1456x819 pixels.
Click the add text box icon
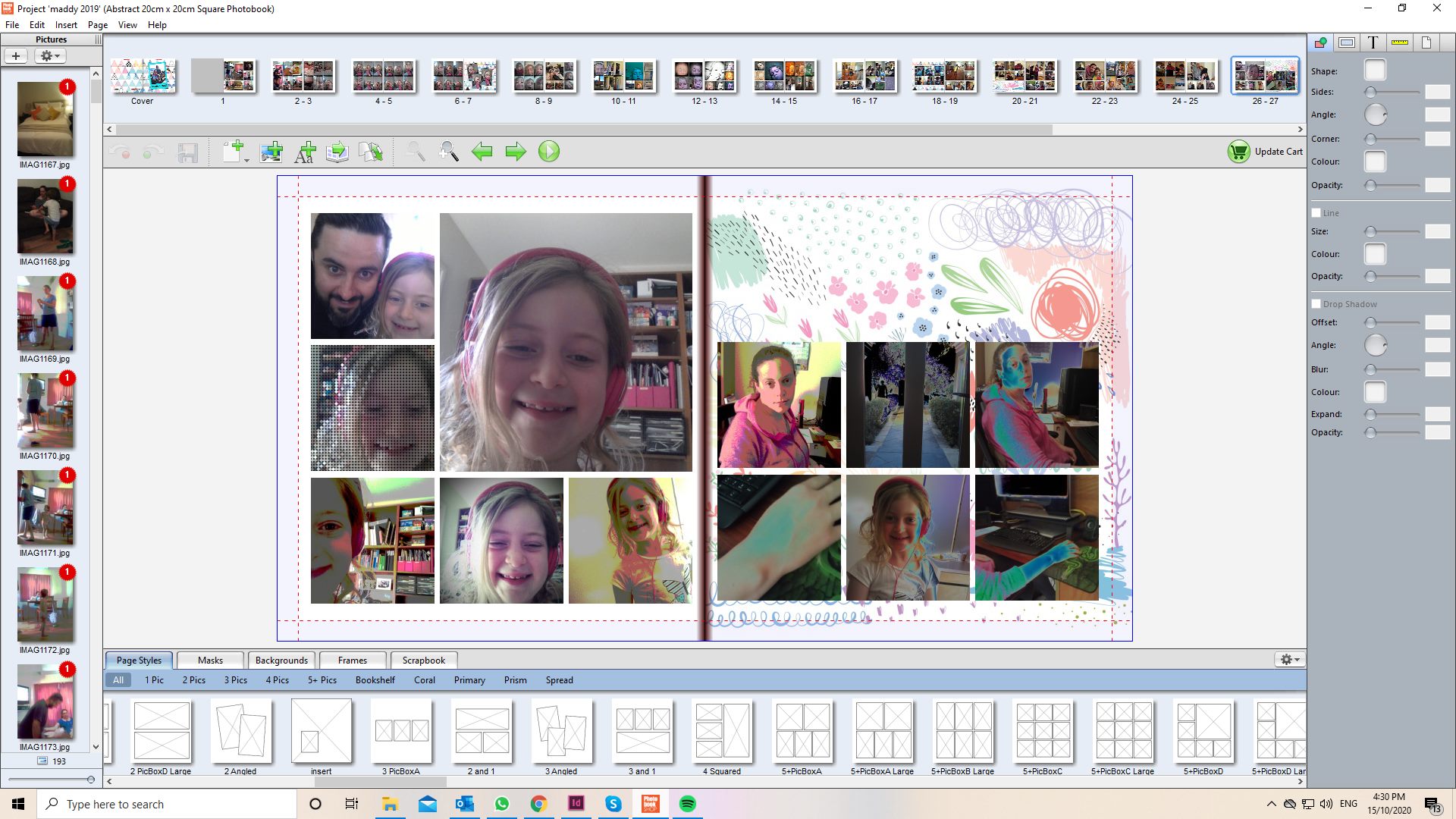click(305, 152)
